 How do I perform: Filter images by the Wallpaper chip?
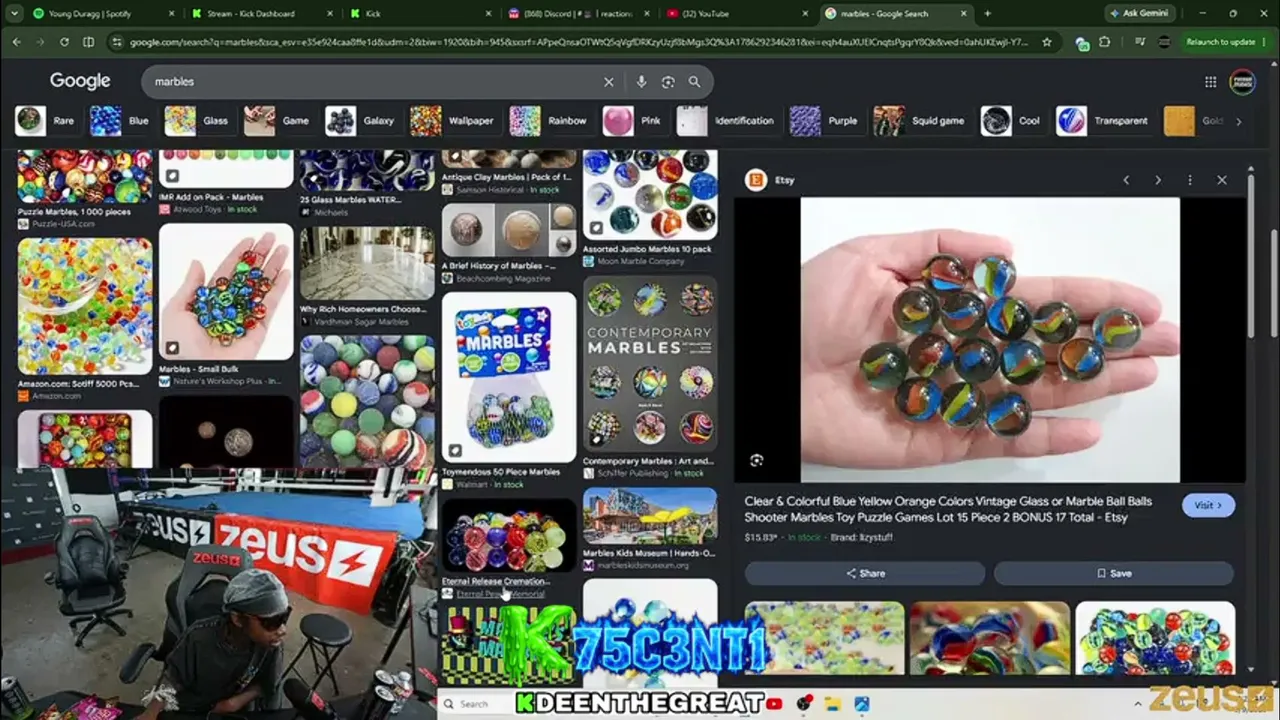click(x=452, y=121)
